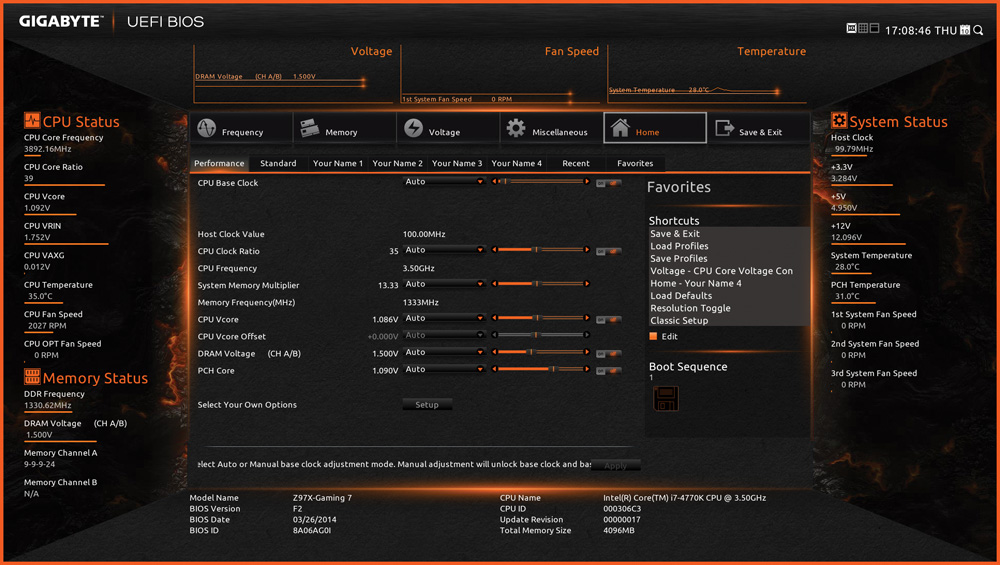
Task: Open the DRAM Voltage Auto dropdown
Action: tap(444, 352)
